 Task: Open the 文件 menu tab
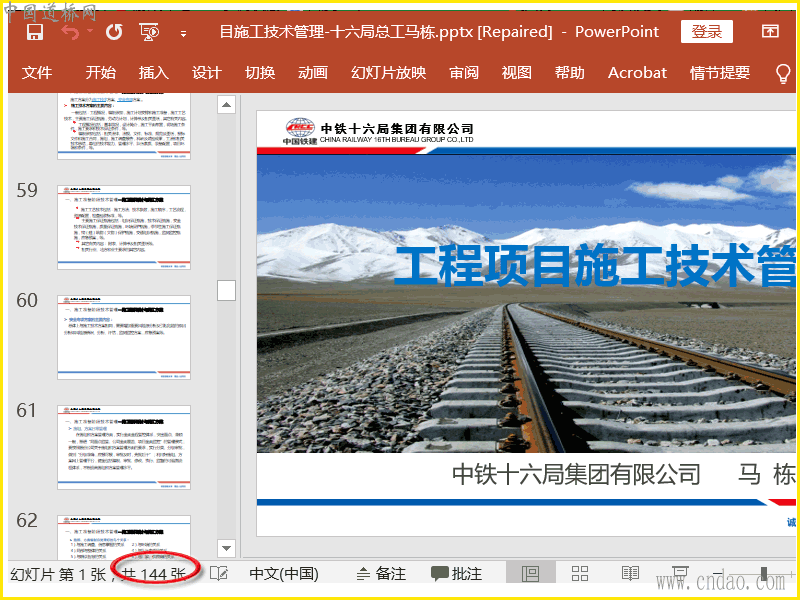pos(37,72)
